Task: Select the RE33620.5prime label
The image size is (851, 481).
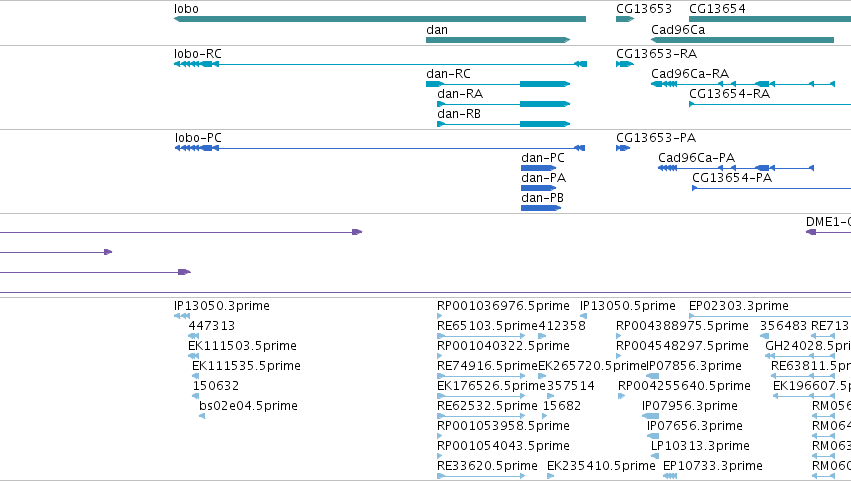Action: 487,466
